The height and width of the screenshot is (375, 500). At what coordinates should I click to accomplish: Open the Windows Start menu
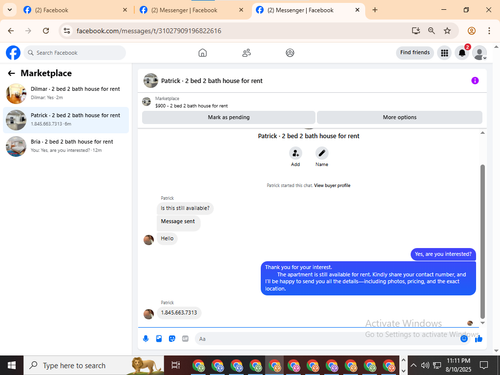pyautogui.click(x=11, y=365)
